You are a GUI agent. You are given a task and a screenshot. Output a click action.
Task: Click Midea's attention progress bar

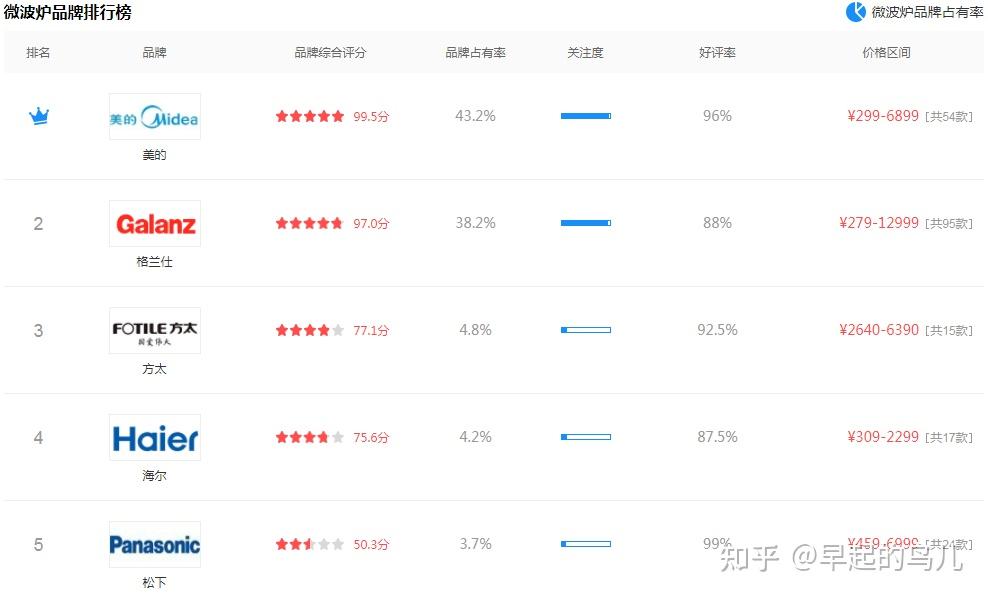586,116
